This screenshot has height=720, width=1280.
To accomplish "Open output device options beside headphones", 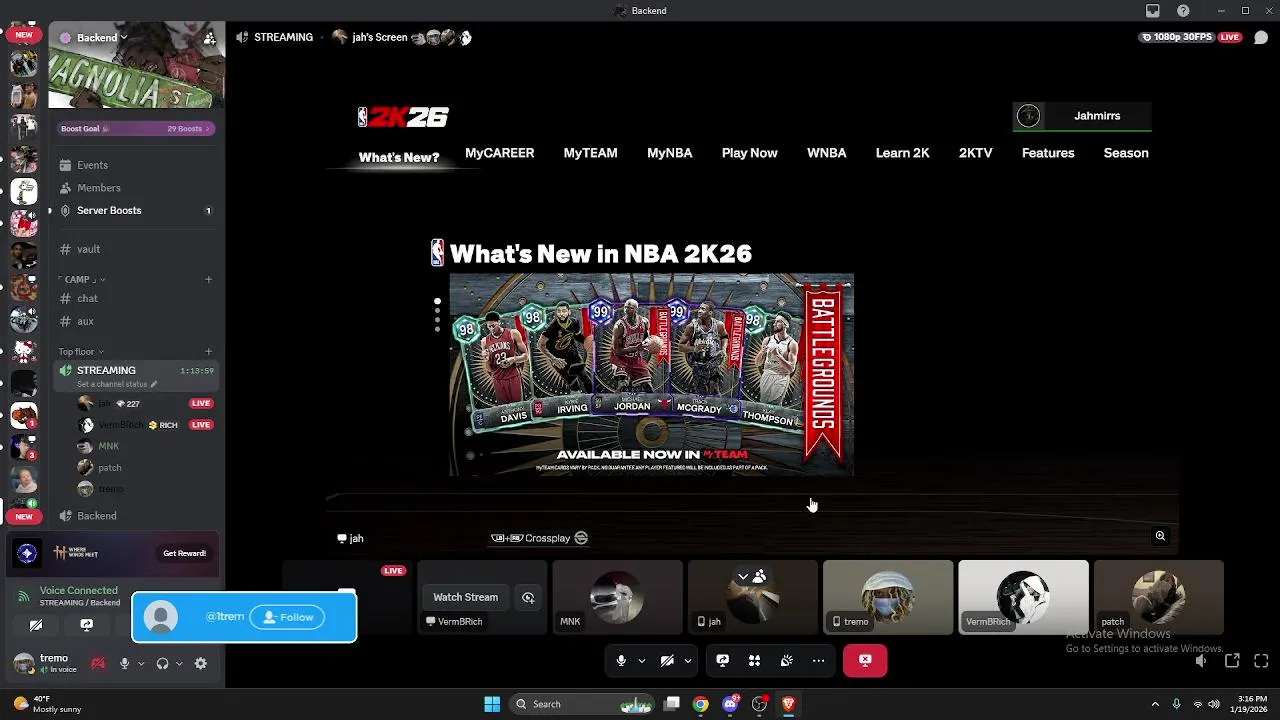I will (179, 663).
